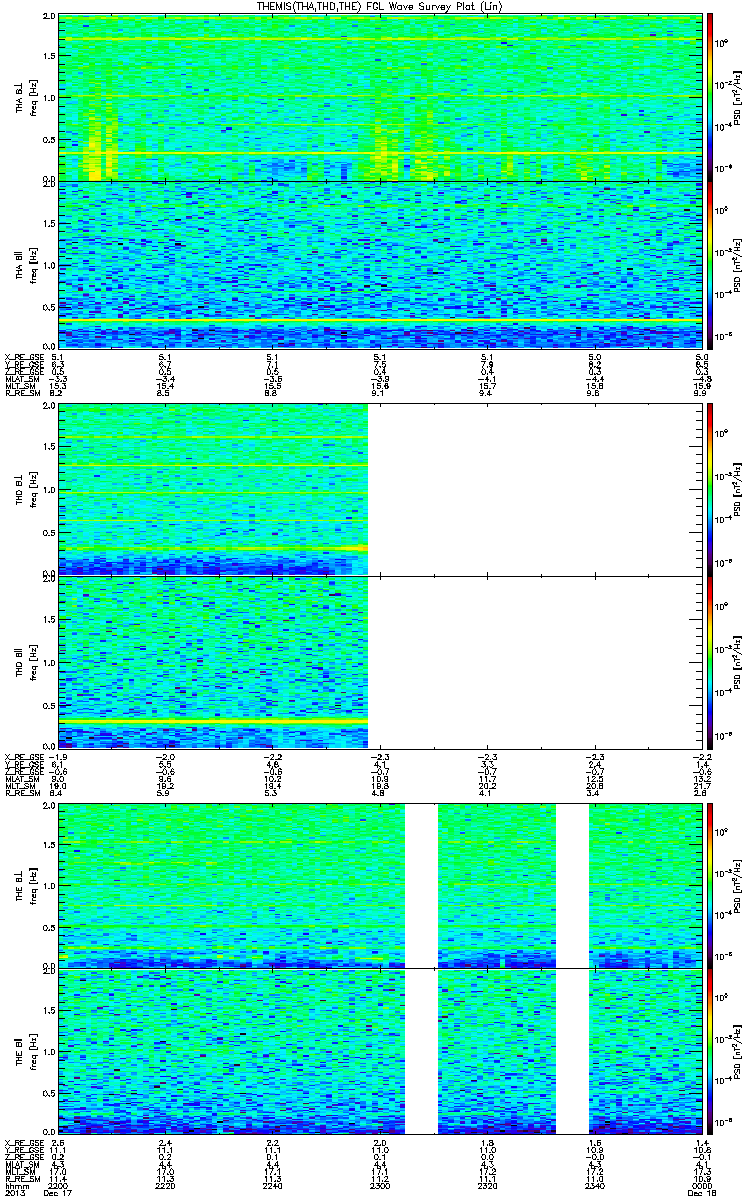Click the '2013' year label
The height and width of the screenshot is (1200, 750).
click(x=13, y=1193)
